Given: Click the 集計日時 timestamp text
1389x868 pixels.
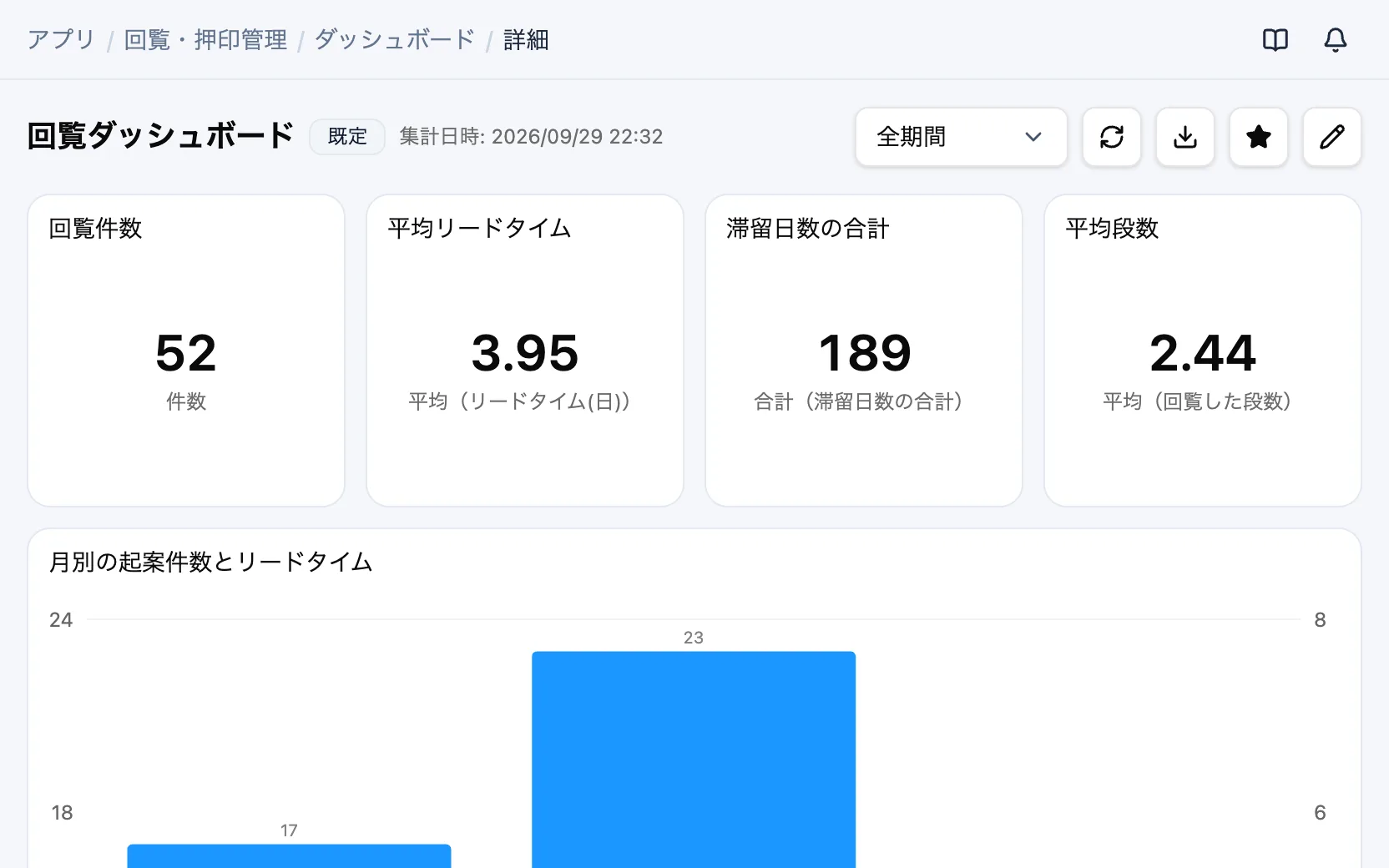Looking at the screenshot, I should (x=531, y=137).
